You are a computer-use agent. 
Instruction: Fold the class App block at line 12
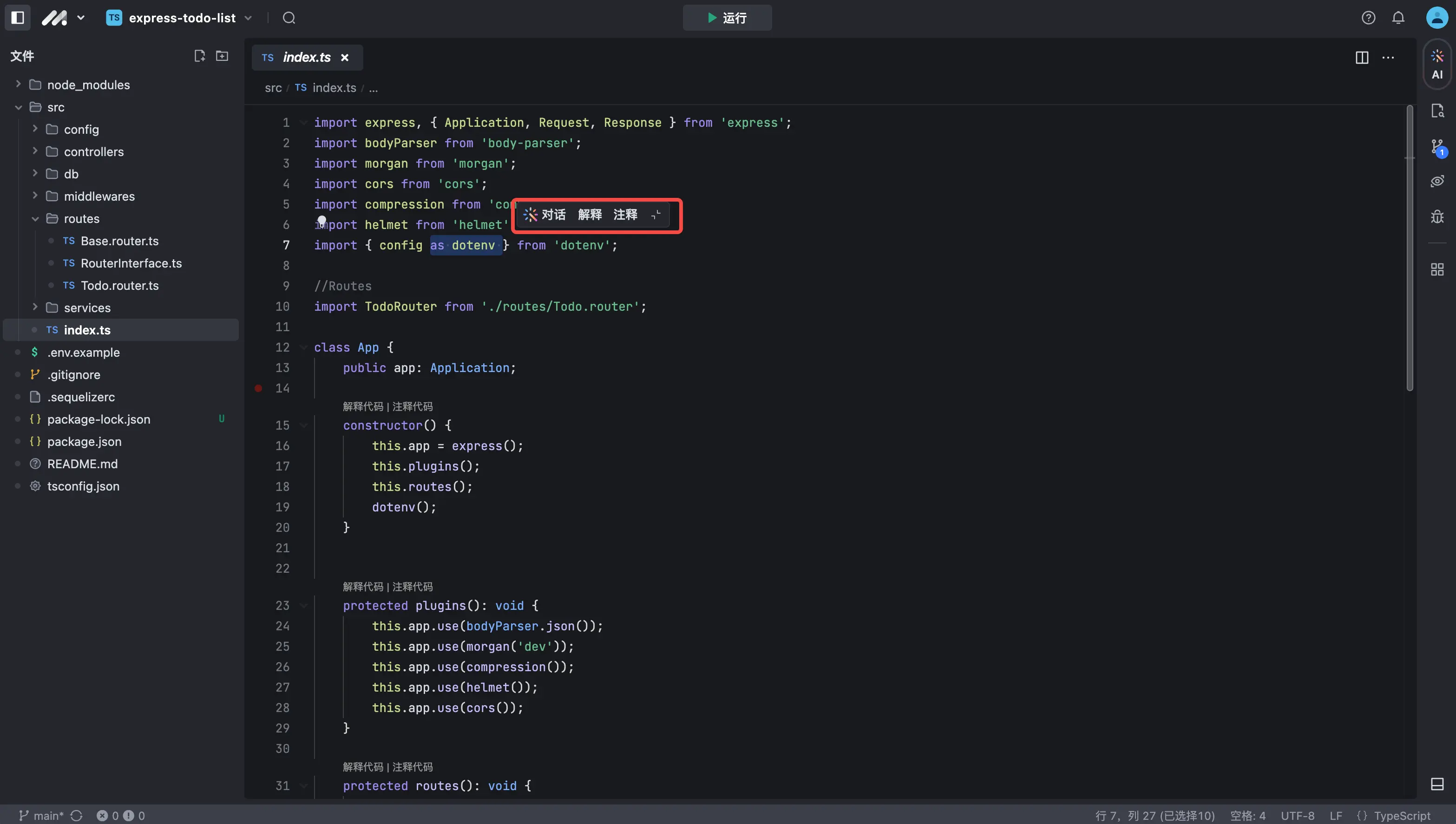(304, 347)
